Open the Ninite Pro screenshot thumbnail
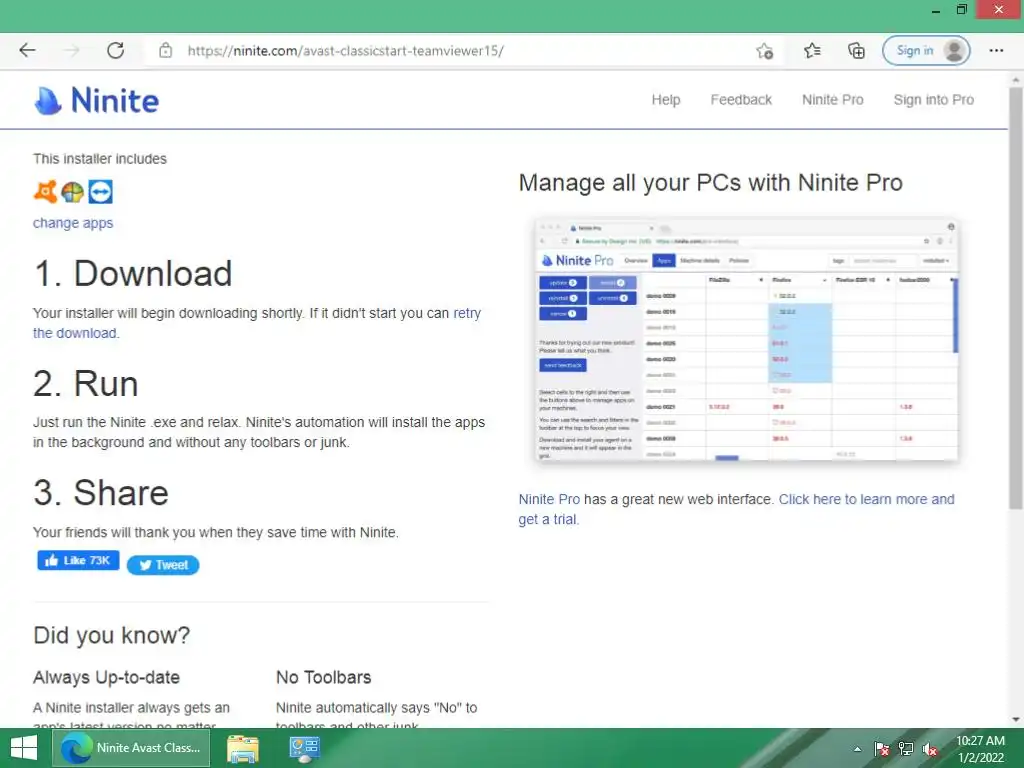The image size is (1024, 768). (x=746, y=340)
